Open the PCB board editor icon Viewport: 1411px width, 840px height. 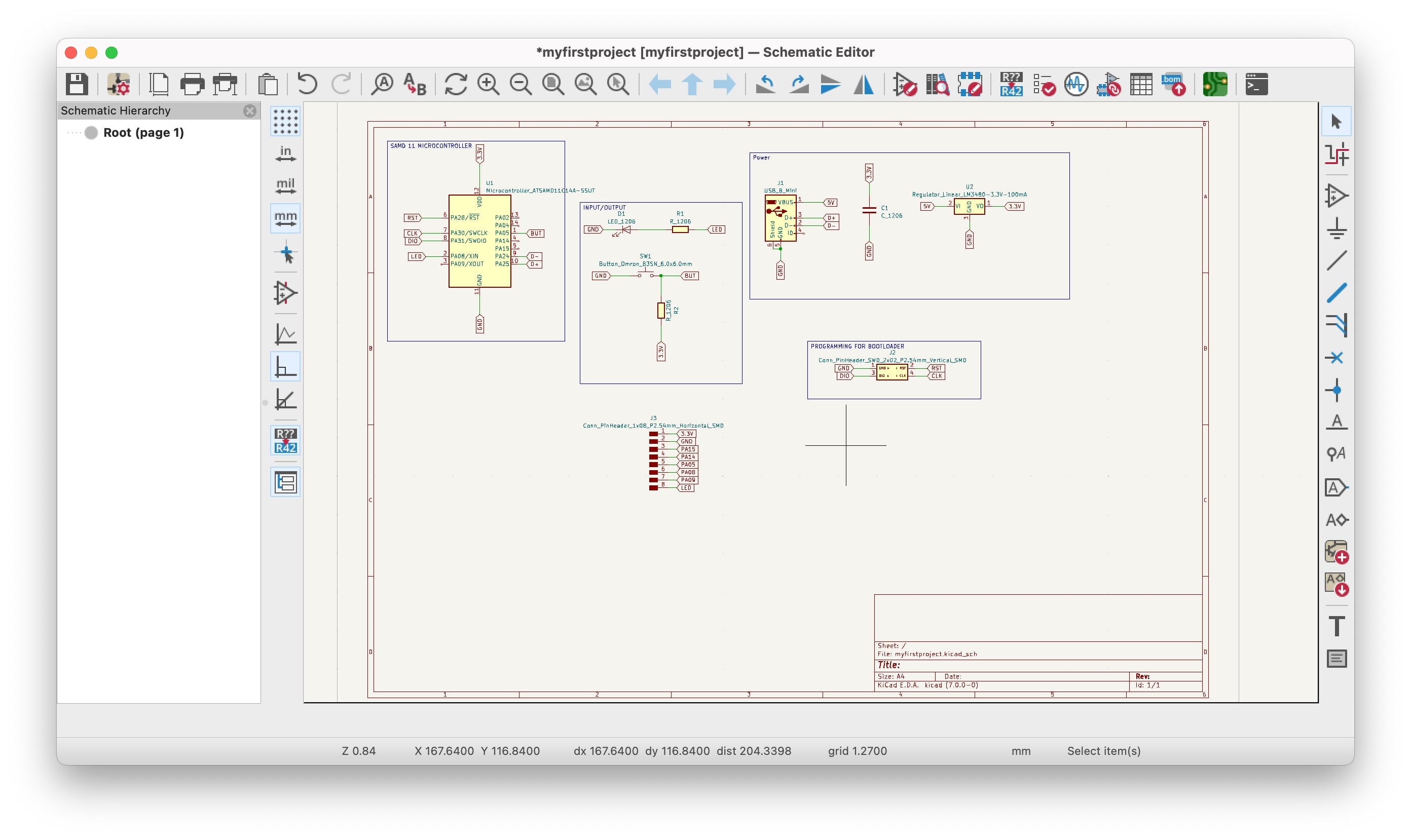[x=1214, y=84]
